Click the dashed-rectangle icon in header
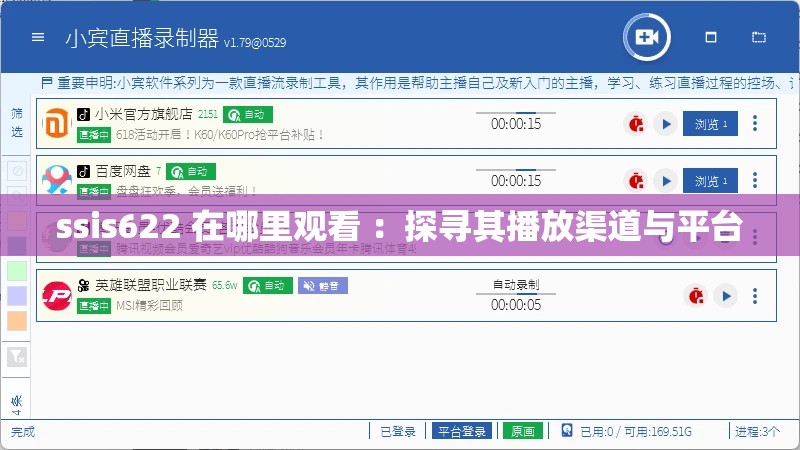The width and height of the screenshot is (800, 450). (759, 37)
